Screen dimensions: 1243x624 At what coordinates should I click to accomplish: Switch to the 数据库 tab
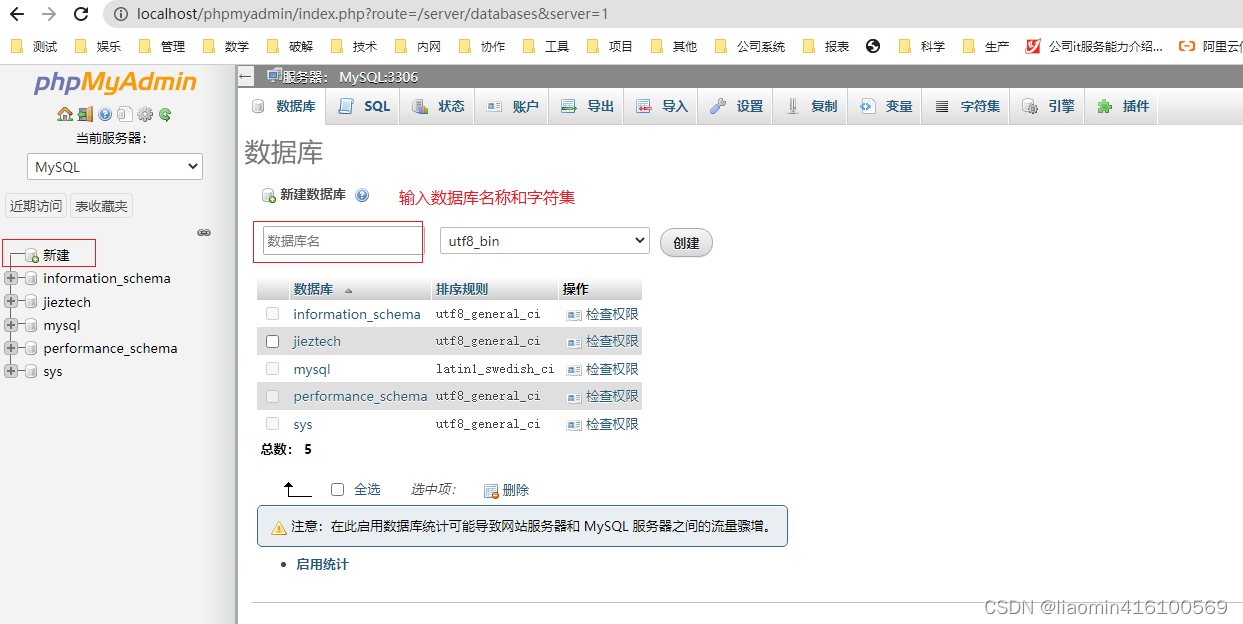[283, 106]
